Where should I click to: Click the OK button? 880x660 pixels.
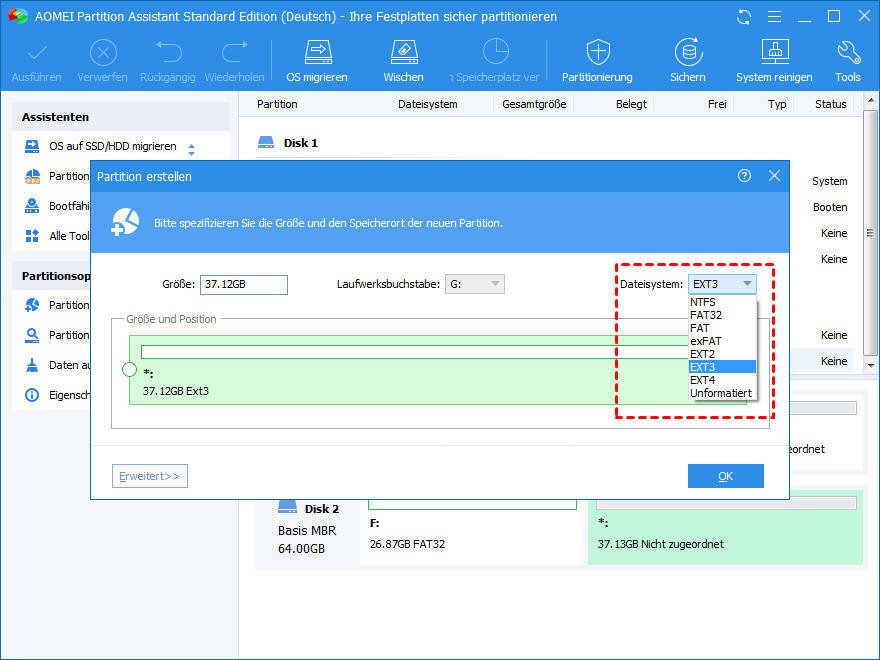726,476
